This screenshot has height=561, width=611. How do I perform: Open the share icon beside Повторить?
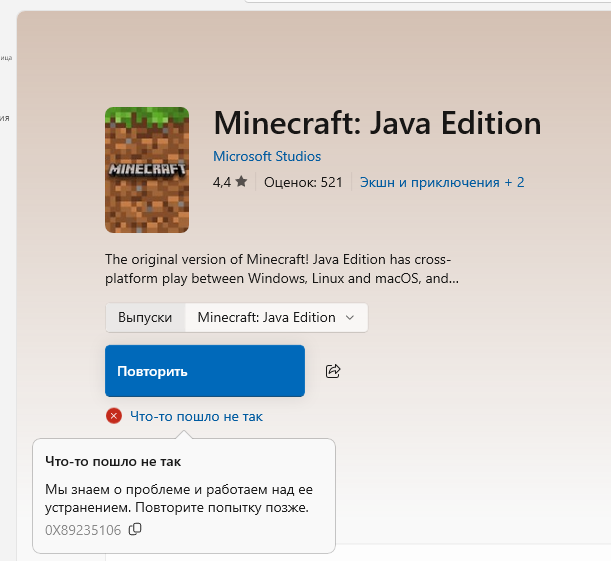(x=333, y=371)
